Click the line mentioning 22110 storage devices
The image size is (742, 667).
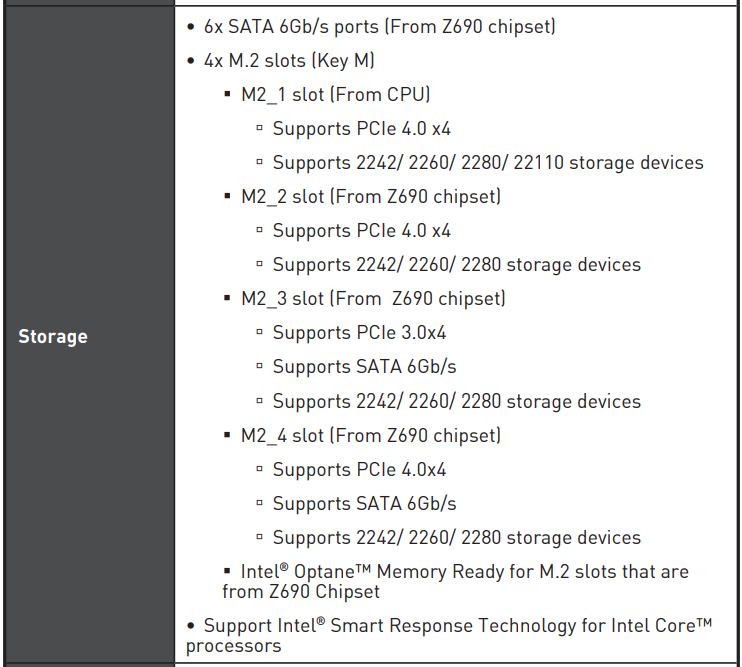[488, 163]
